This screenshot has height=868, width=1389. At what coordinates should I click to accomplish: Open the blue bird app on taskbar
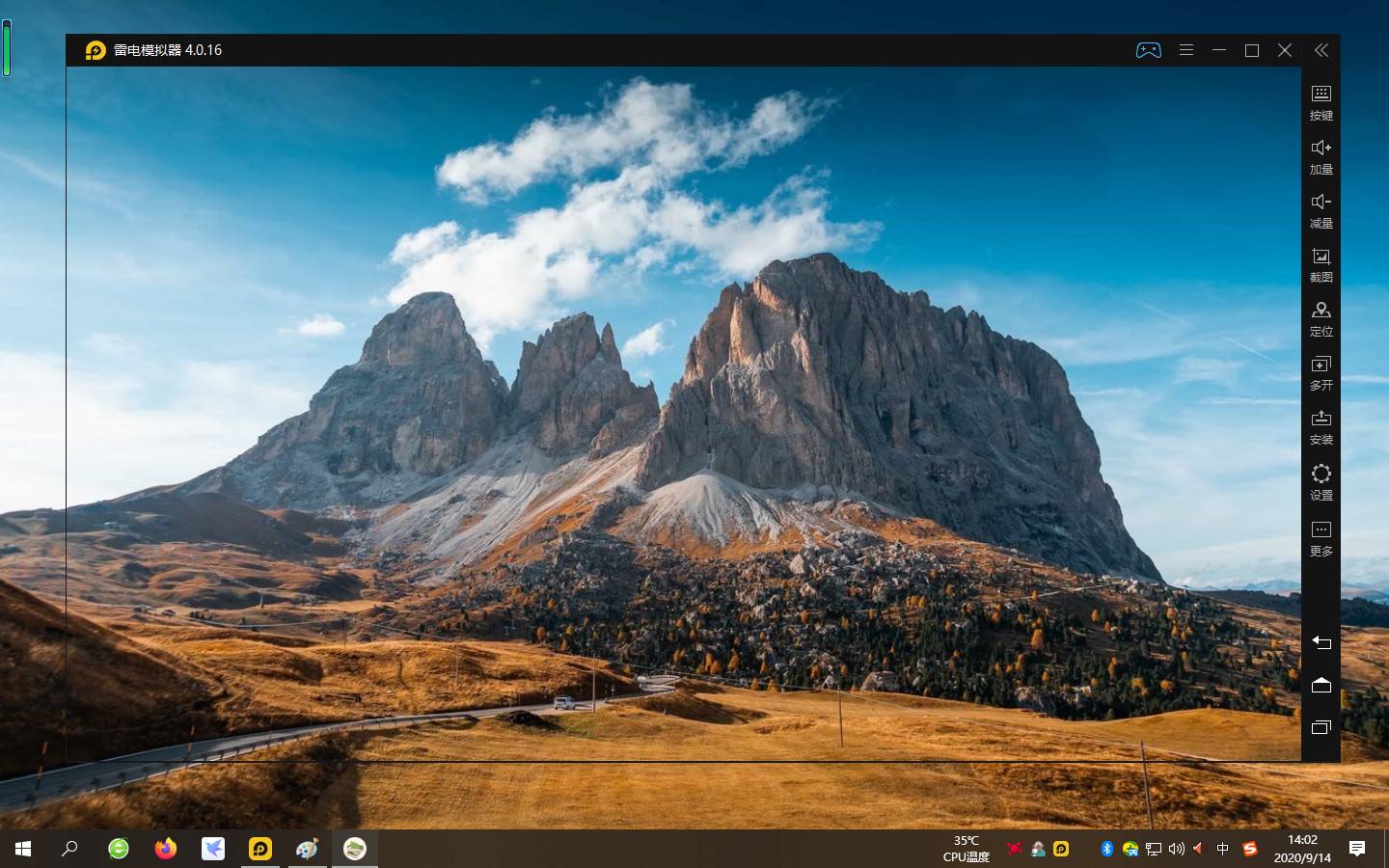pos(213,849)
